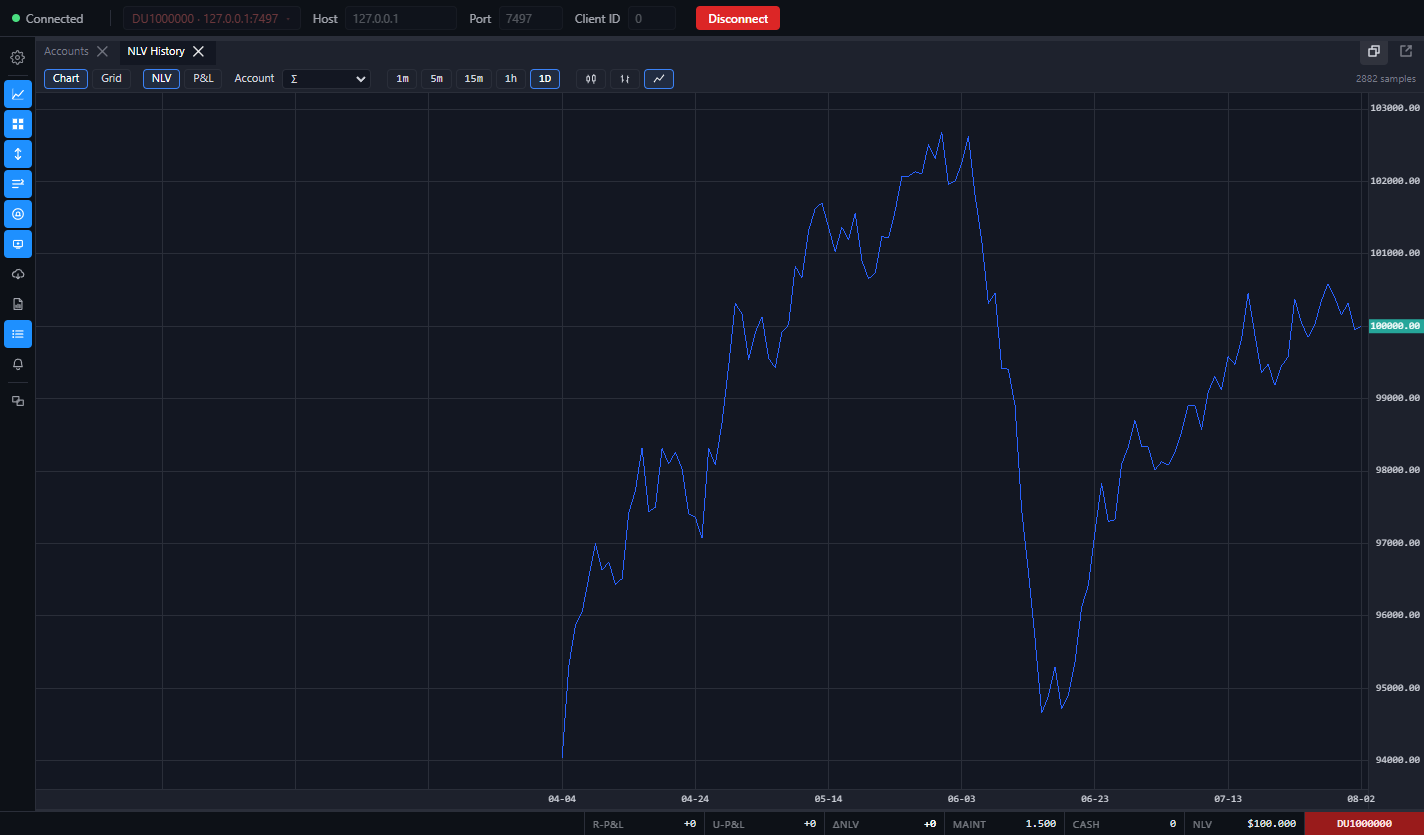Viewport: 1424px width, 835px height.
Task: Set timeframe to 5m
Action: 436,79
